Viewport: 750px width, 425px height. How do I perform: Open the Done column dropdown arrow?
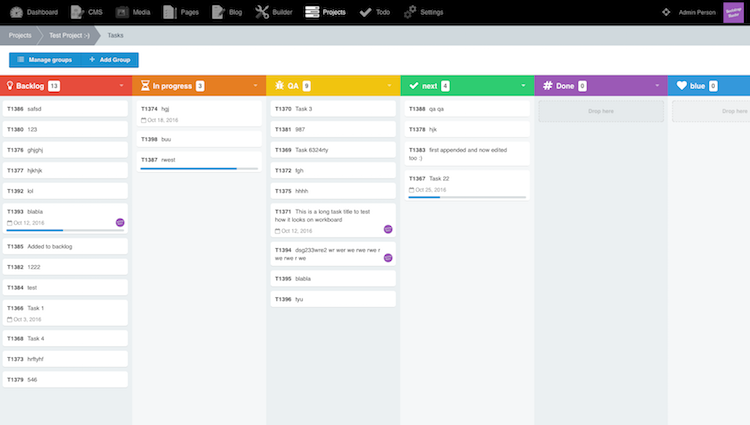coord(657,86)
